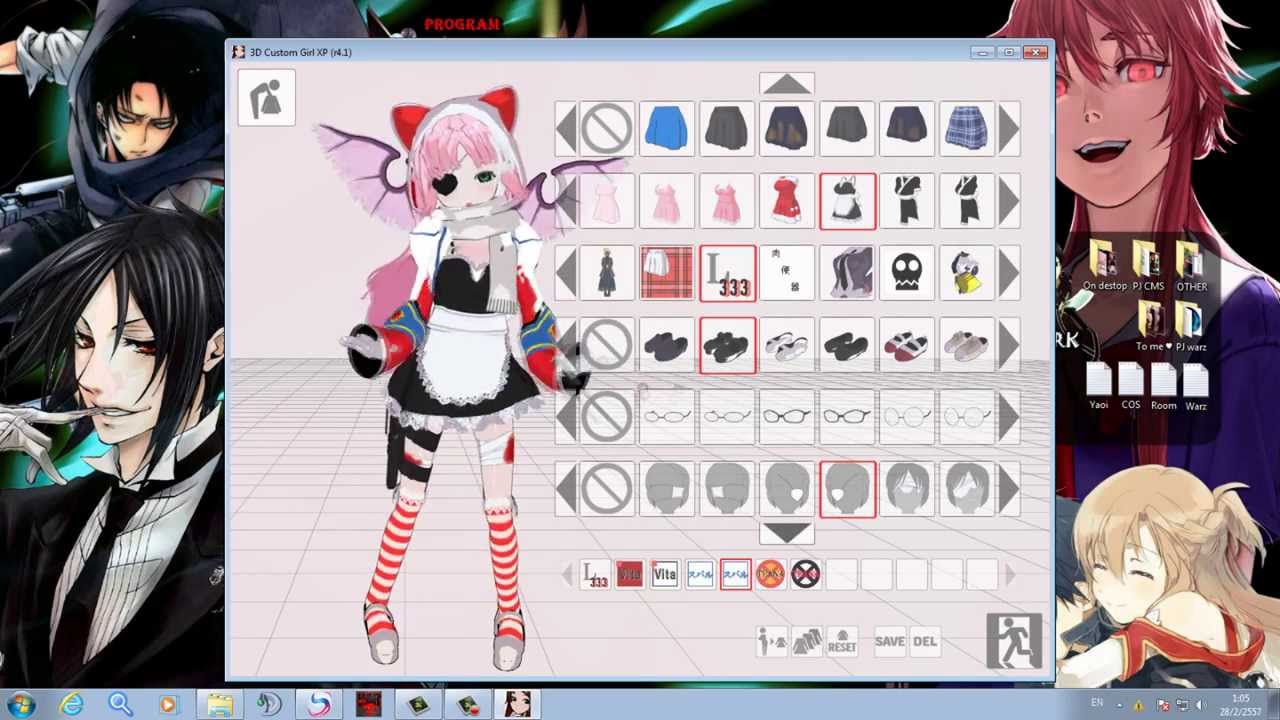
Task: Choose the highlighted Japanese text preset
Action: (735, 574)
